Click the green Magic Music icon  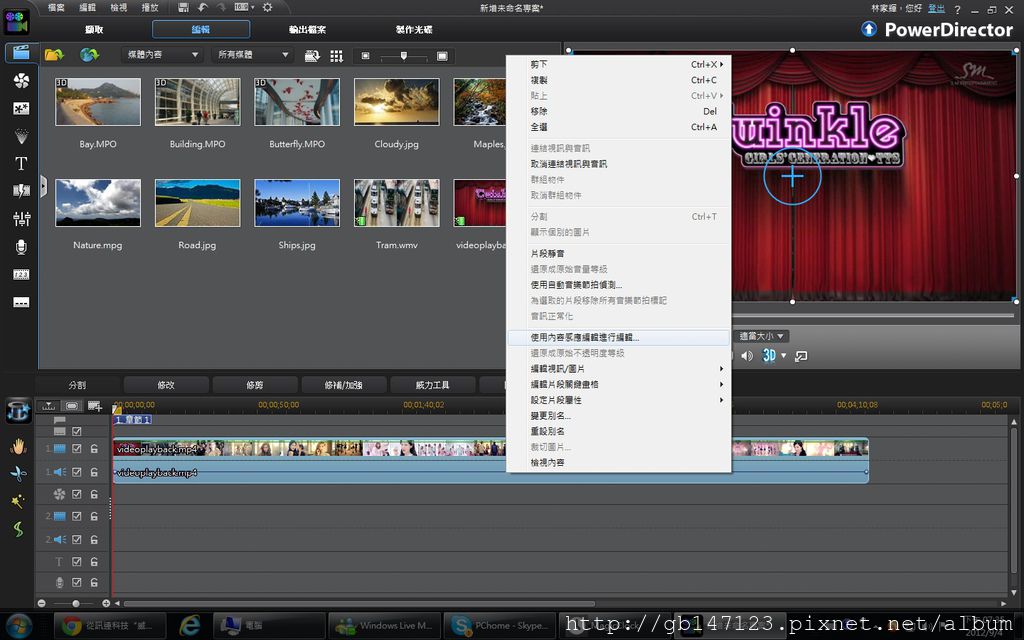(18, 528)
